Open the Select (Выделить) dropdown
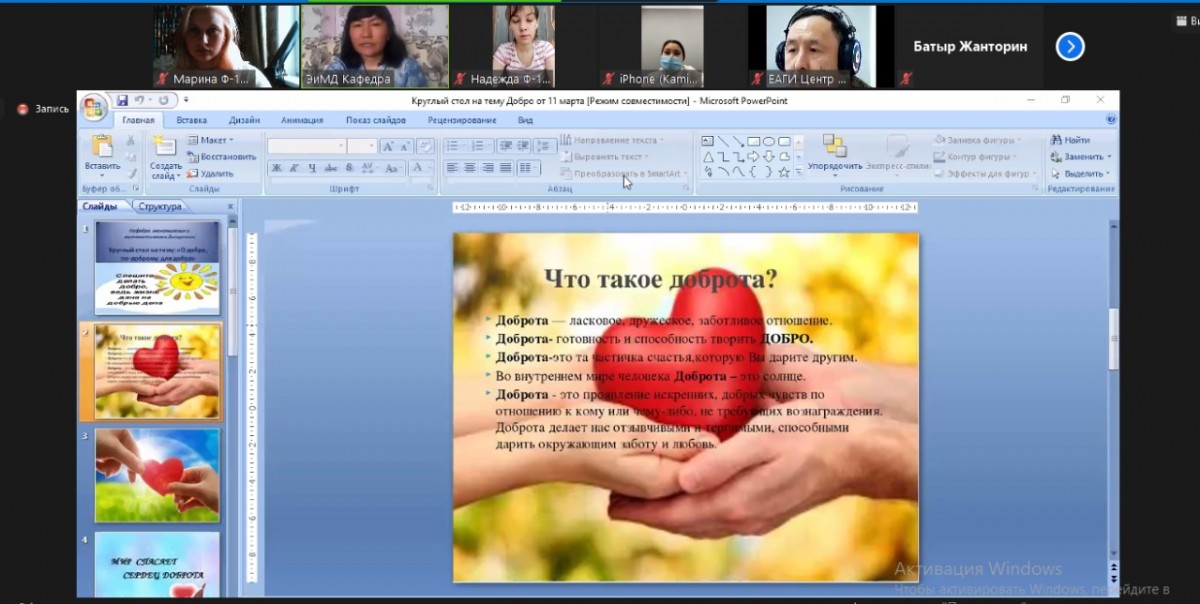The height and width of the screenshot is (604, 1200). tap(1108, 173)
